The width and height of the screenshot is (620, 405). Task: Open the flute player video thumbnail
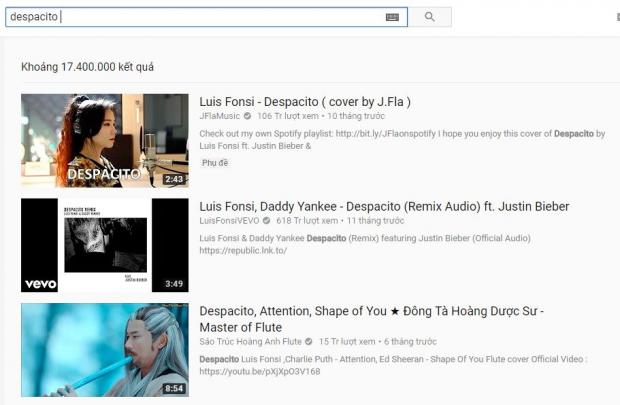[104, 350]
